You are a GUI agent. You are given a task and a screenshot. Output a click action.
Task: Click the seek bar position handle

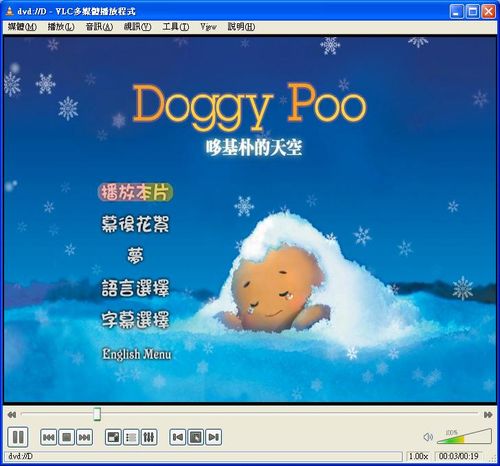tap(97, 414)
